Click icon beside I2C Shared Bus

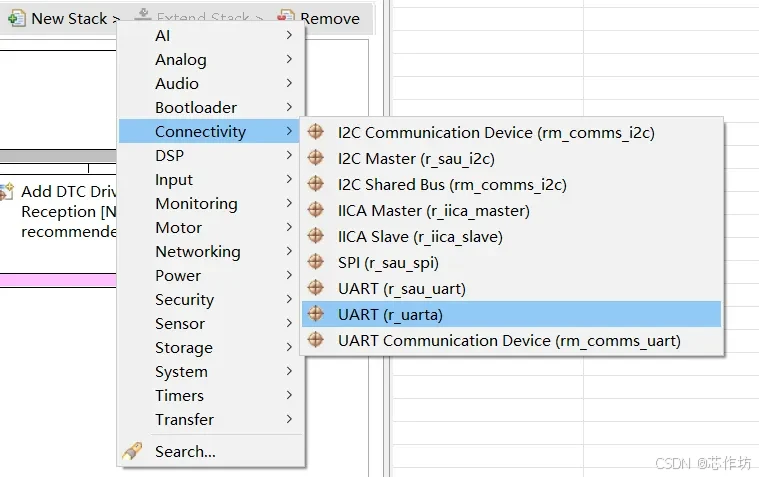(316, 184)
